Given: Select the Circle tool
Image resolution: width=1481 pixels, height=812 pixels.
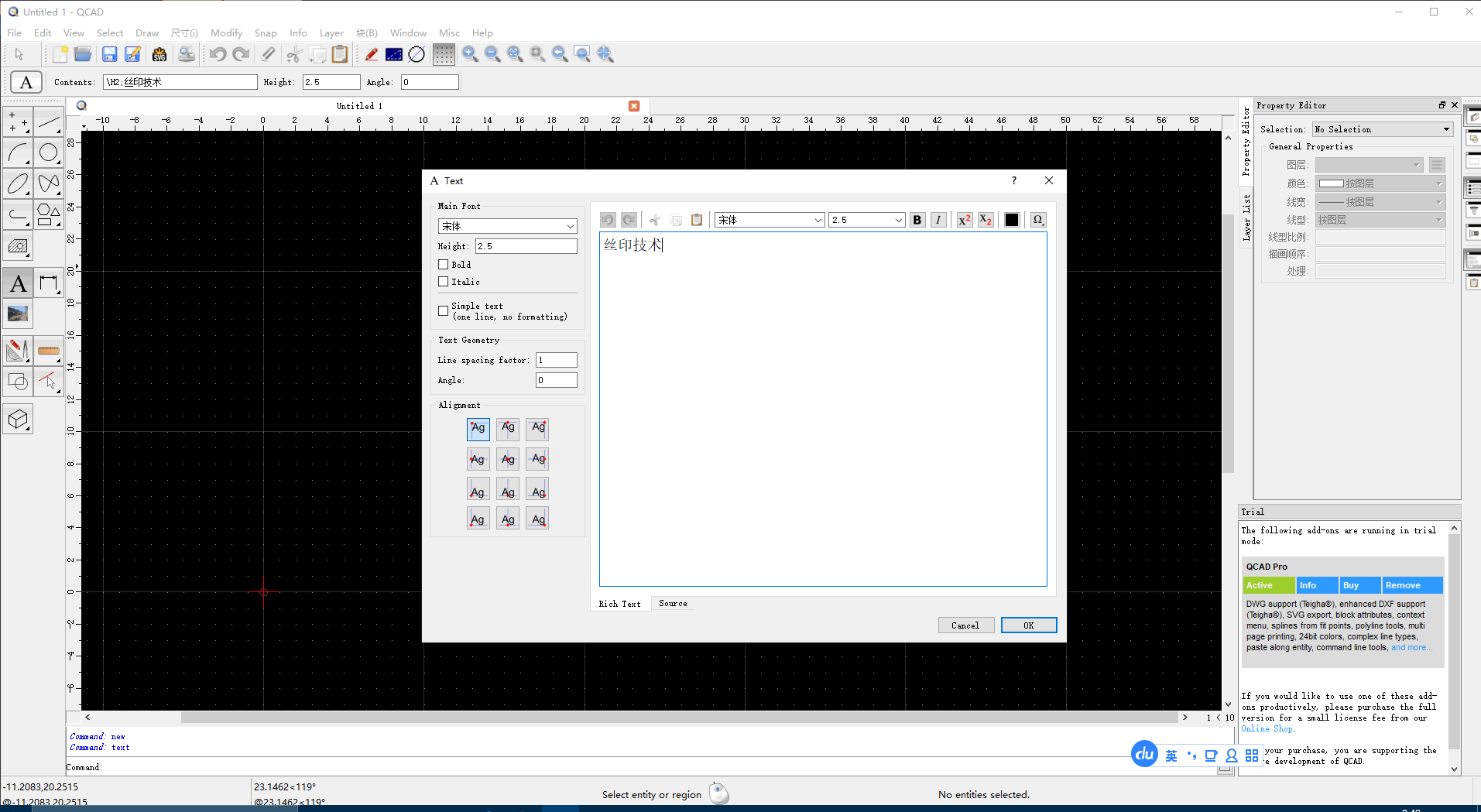Looking at the screenshot, I should pyautogui.click(x=49, y=152).
